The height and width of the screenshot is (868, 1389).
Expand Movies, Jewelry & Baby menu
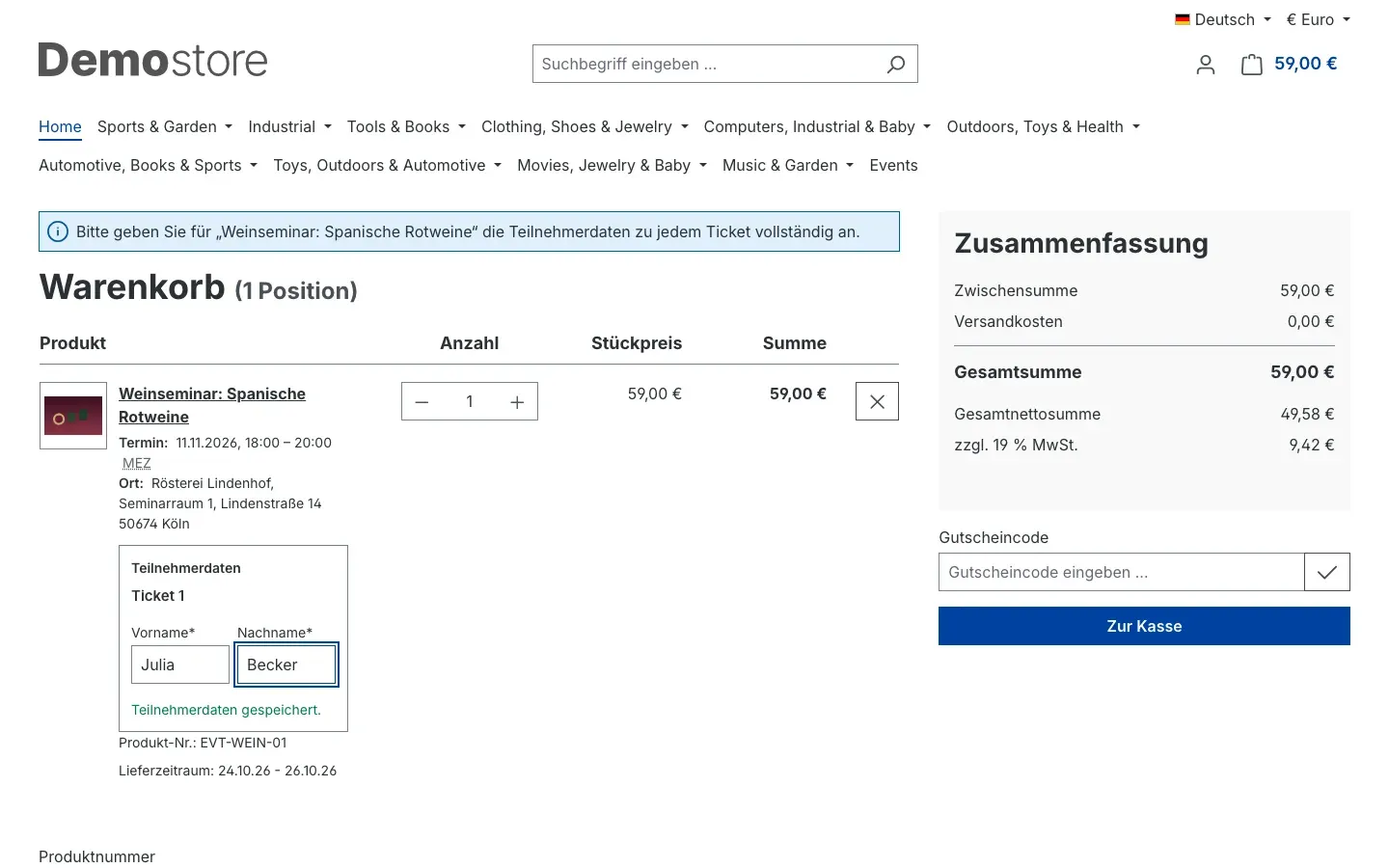pyautogui.click(x=612, y=165)
